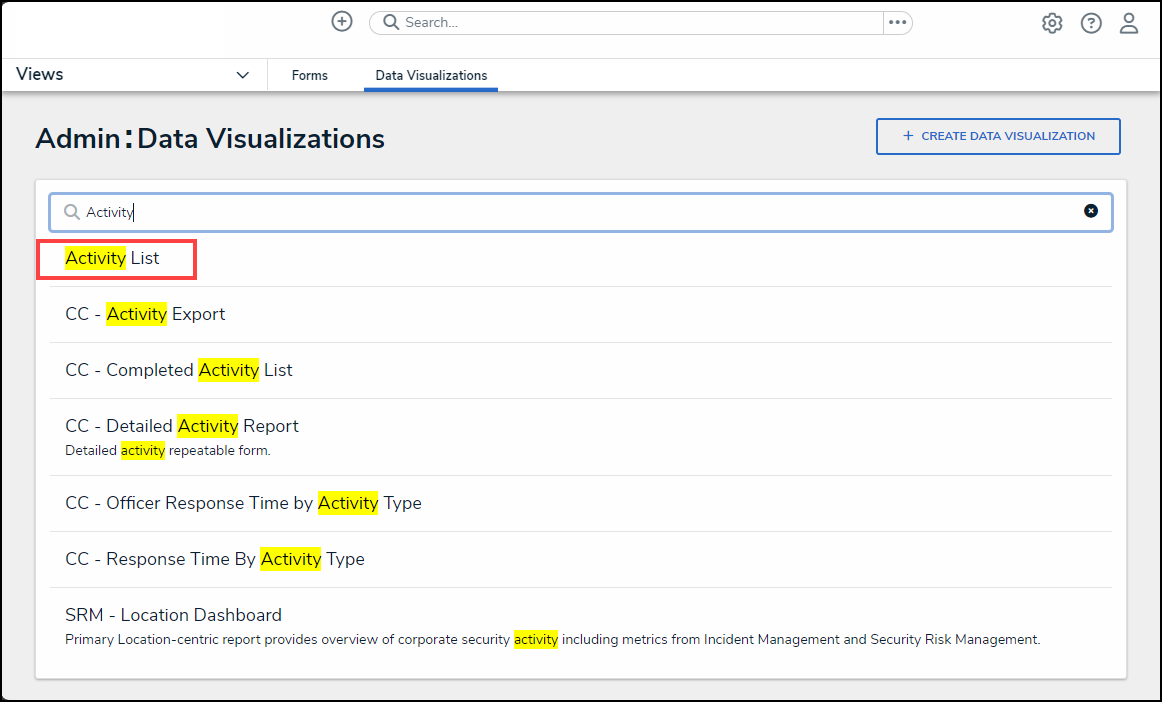Choose CC - Officer Response Time by Activity Type

pos(243,503)
